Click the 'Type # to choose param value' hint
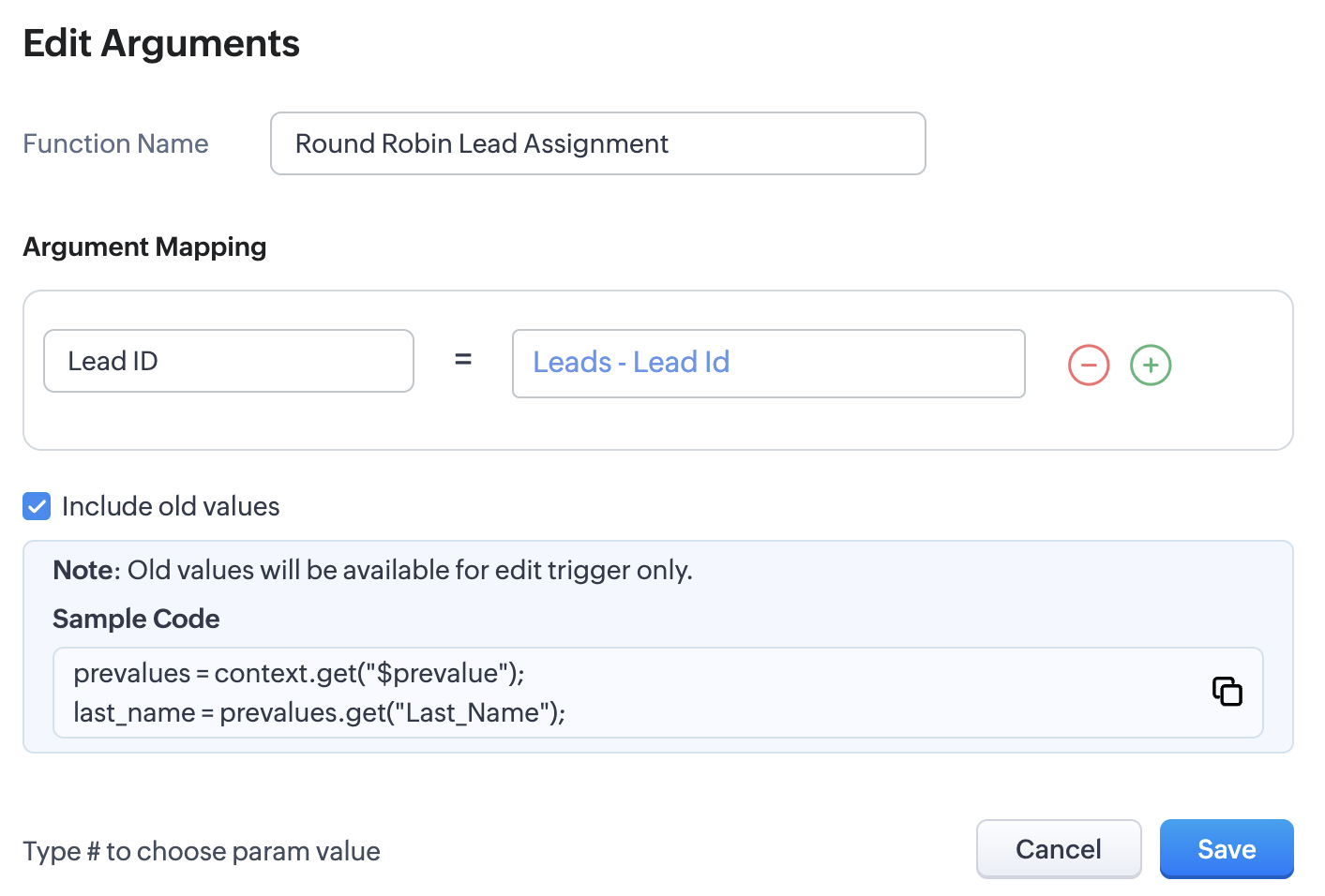 tap(202, 851)
